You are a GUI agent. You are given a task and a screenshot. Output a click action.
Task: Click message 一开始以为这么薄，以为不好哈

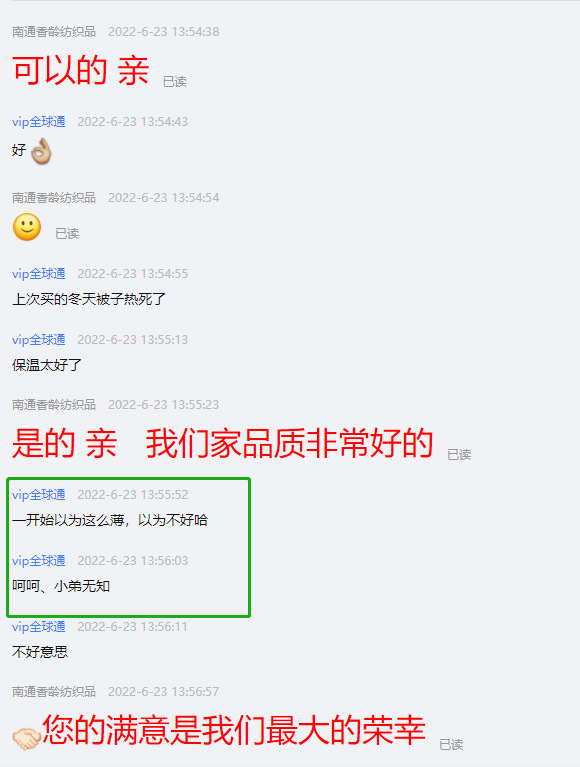tap(110, 520)
